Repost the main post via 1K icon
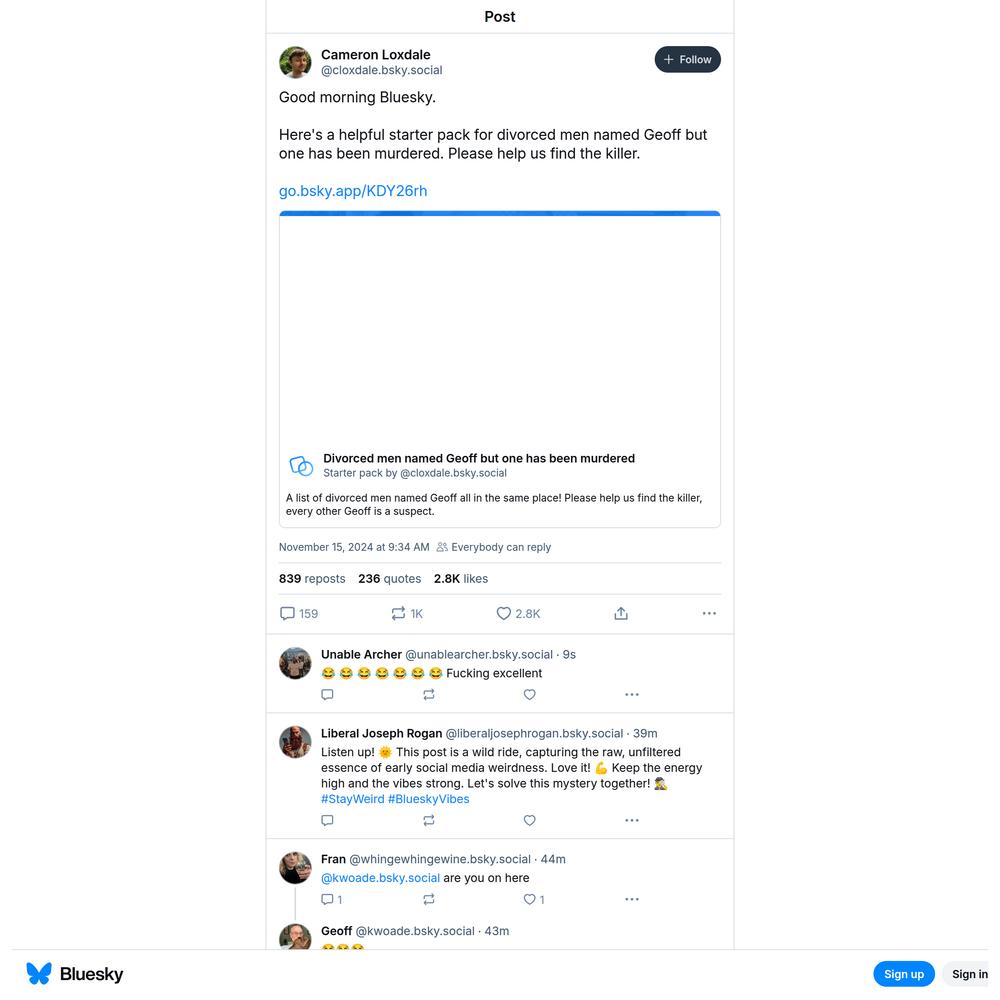Viewport: 1000px width, 1000px height. 407,614
